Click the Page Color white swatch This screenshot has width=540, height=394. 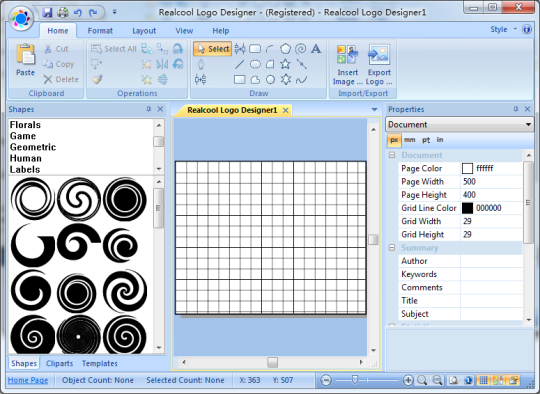(x=467, y=168)
